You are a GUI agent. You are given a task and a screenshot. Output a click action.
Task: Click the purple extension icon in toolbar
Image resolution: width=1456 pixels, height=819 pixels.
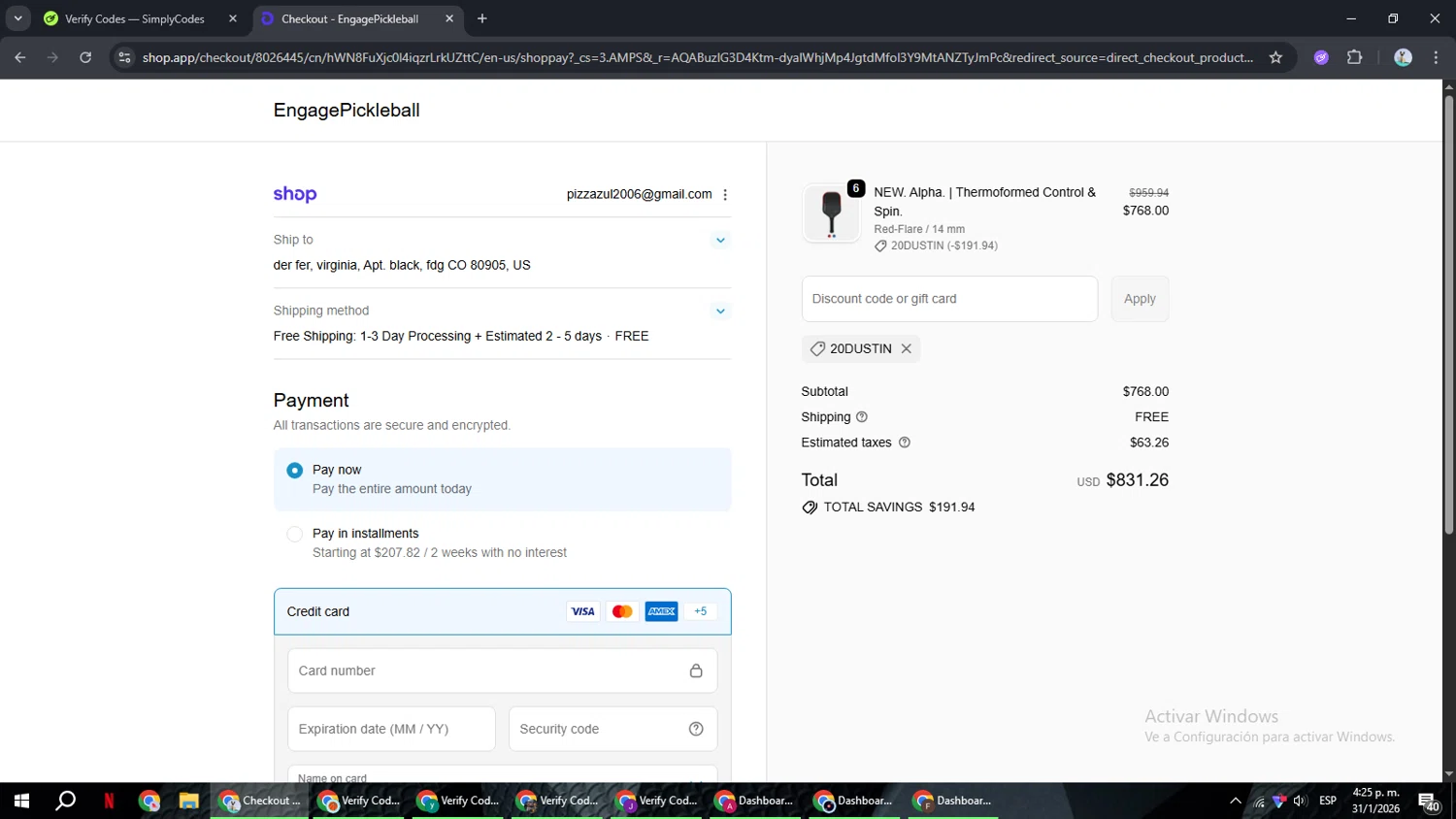point(1321,57)
